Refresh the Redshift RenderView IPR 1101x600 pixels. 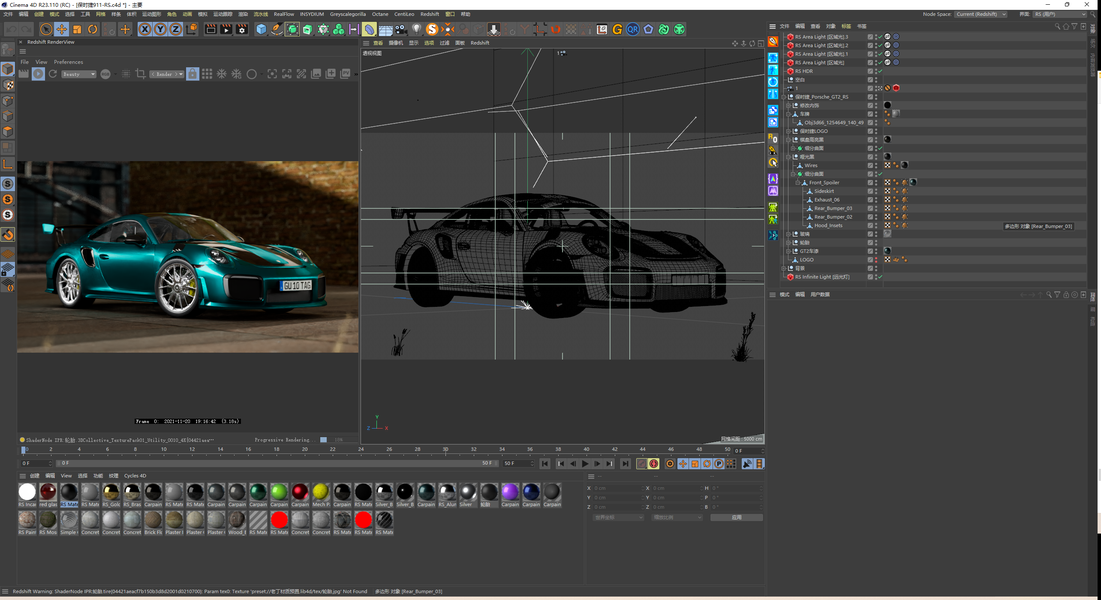pyautogui.click(x=53, y=74)
